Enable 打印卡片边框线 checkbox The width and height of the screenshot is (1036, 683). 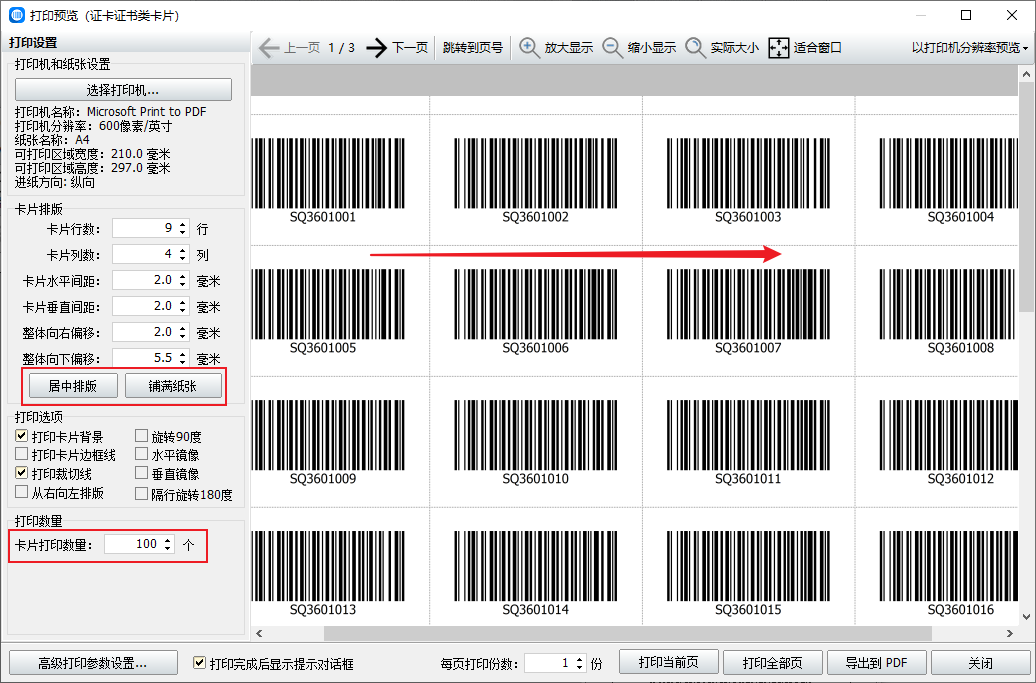22,454
